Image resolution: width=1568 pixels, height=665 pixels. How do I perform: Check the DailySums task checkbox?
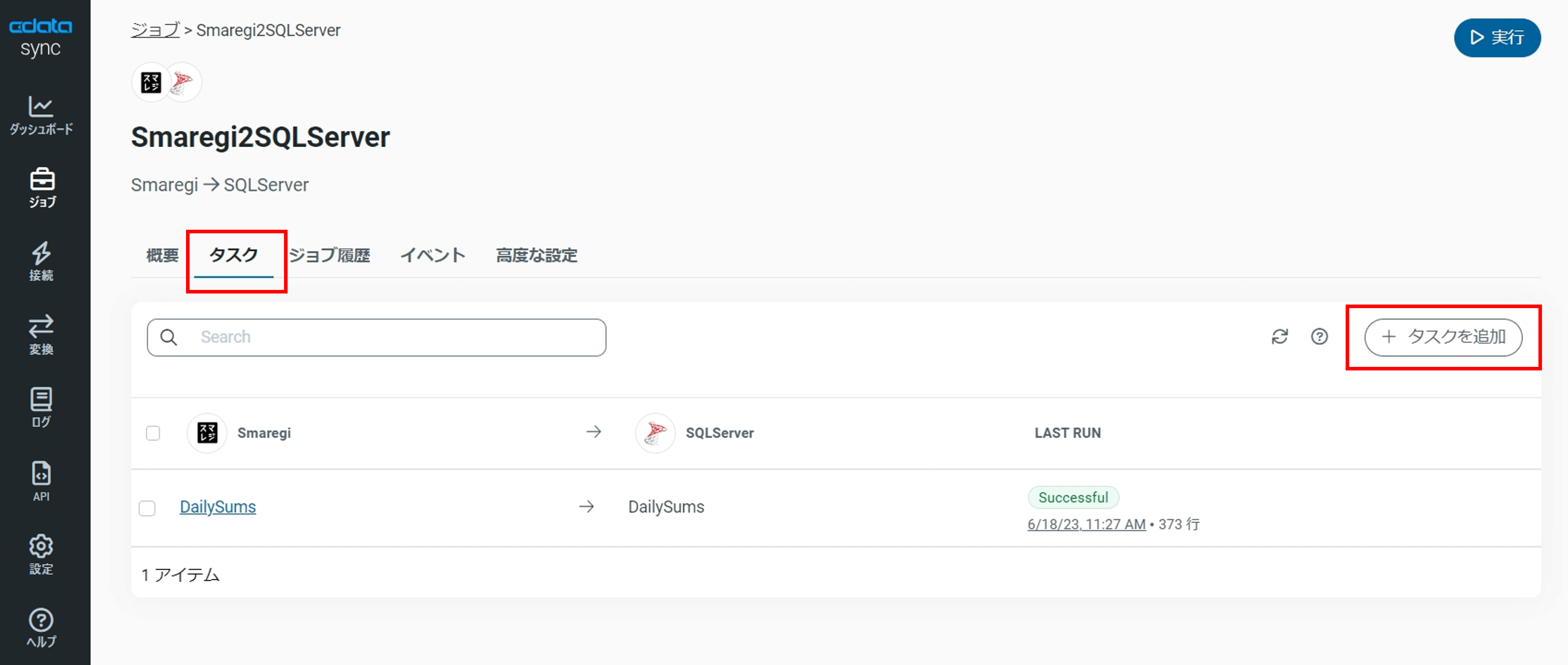(147, 508)
